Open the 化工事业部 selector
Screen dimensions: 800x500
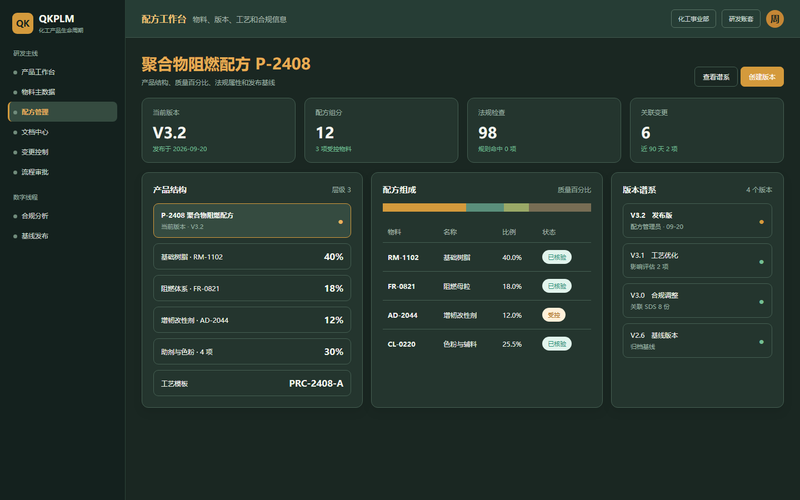click(693, 19)
